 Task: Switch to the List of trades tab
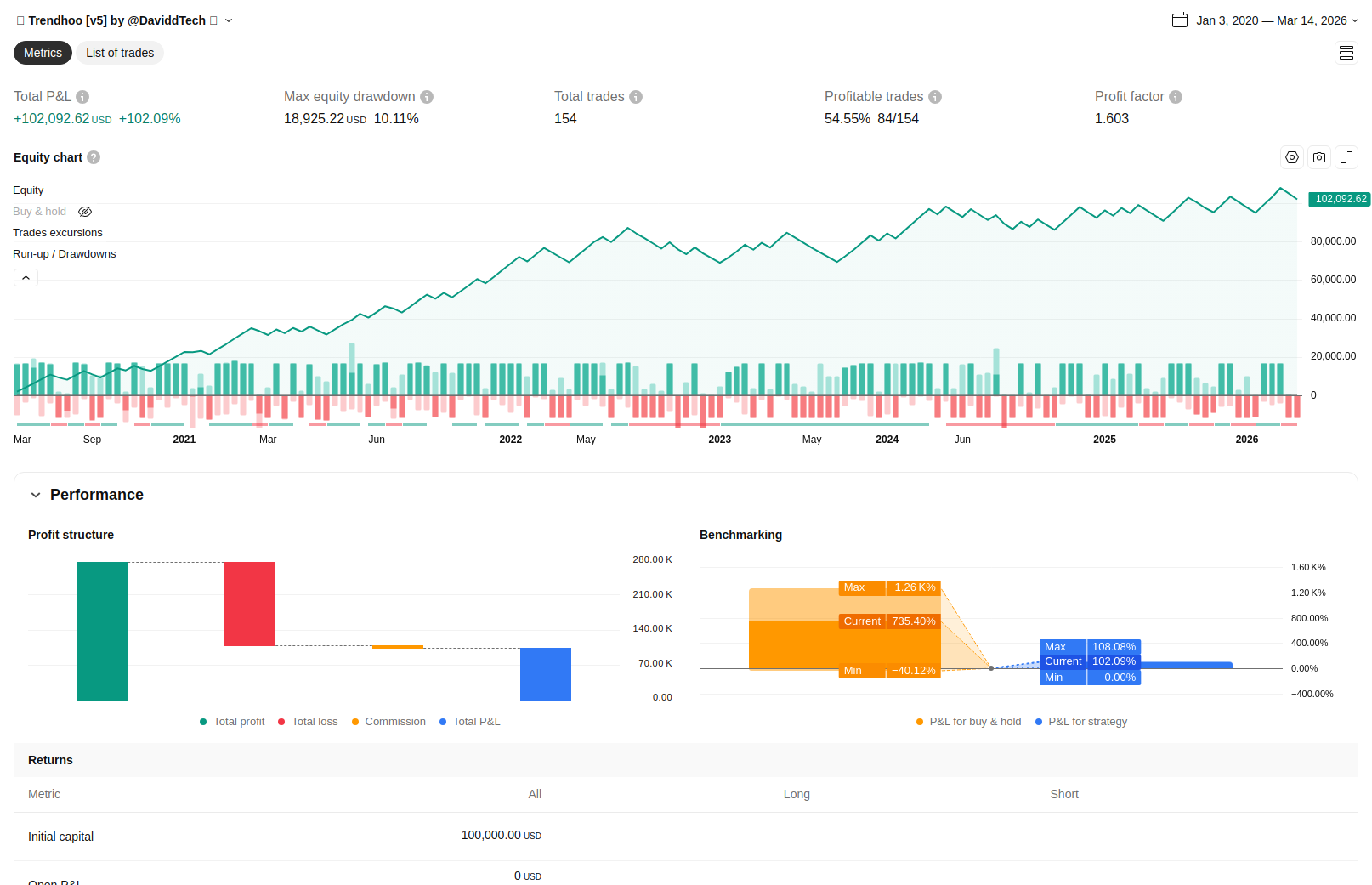point(120,53)
